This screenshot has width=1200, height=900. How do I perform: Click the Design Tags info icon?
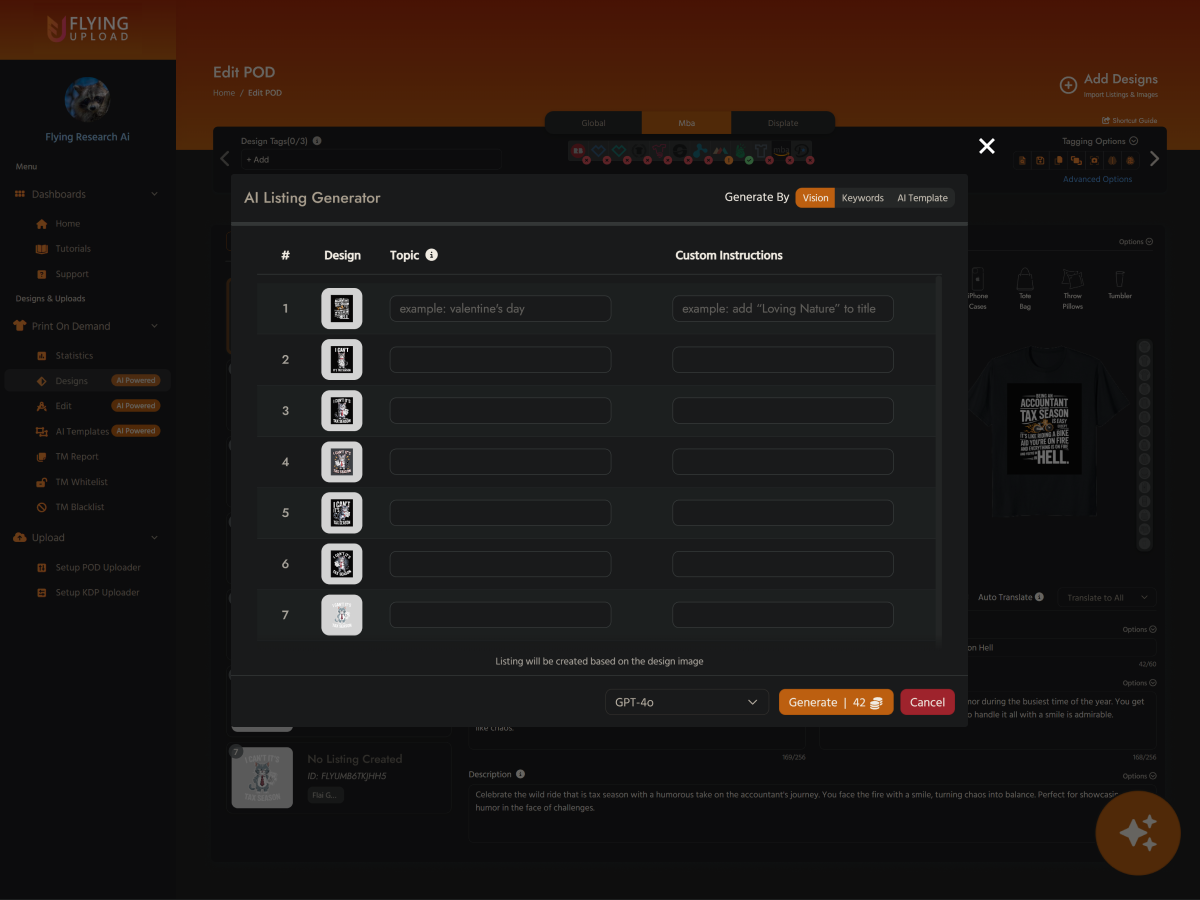[317, 141]
